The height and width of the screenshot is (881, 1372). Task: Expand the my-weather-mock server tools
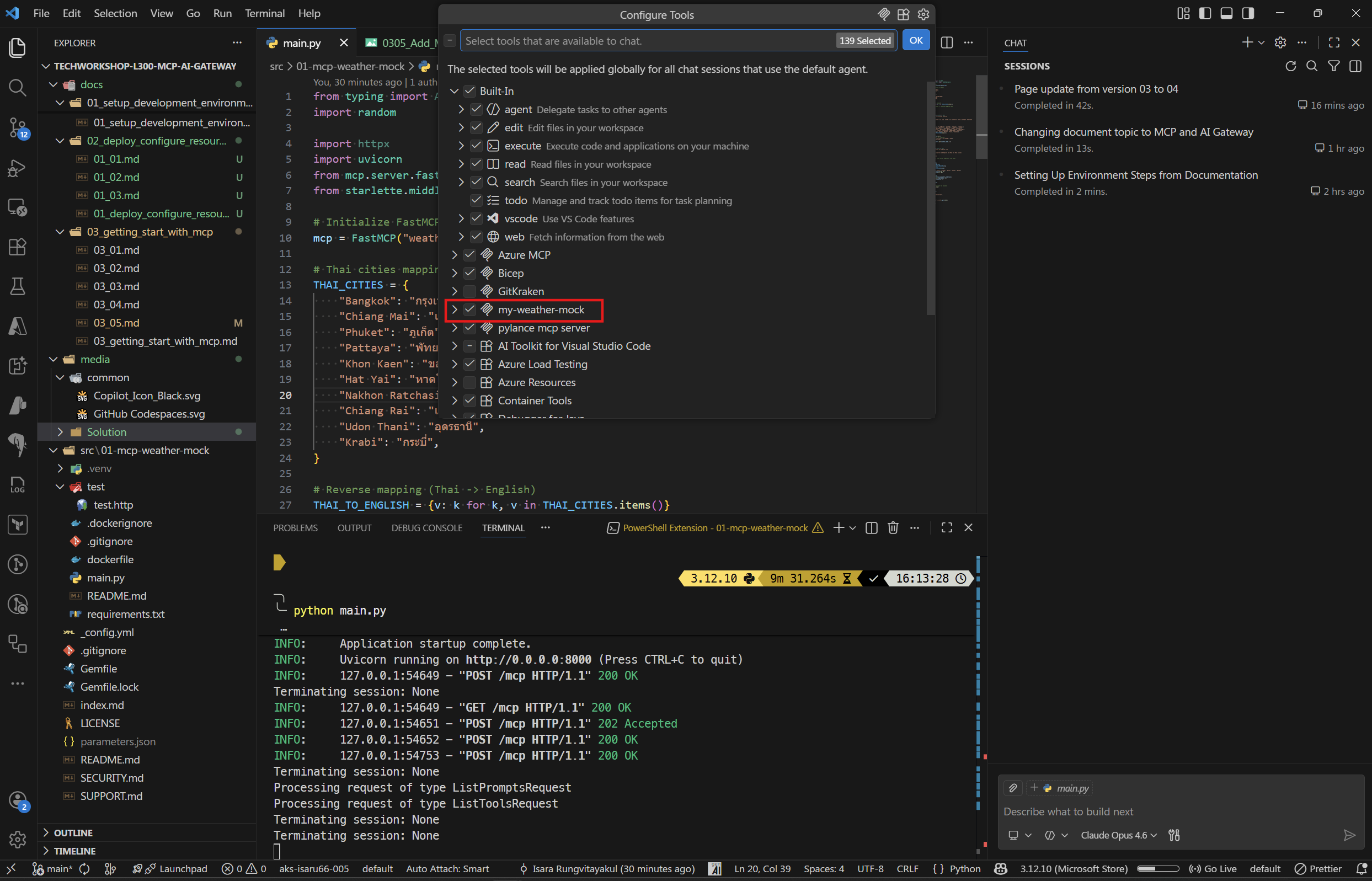click(455, 309)
